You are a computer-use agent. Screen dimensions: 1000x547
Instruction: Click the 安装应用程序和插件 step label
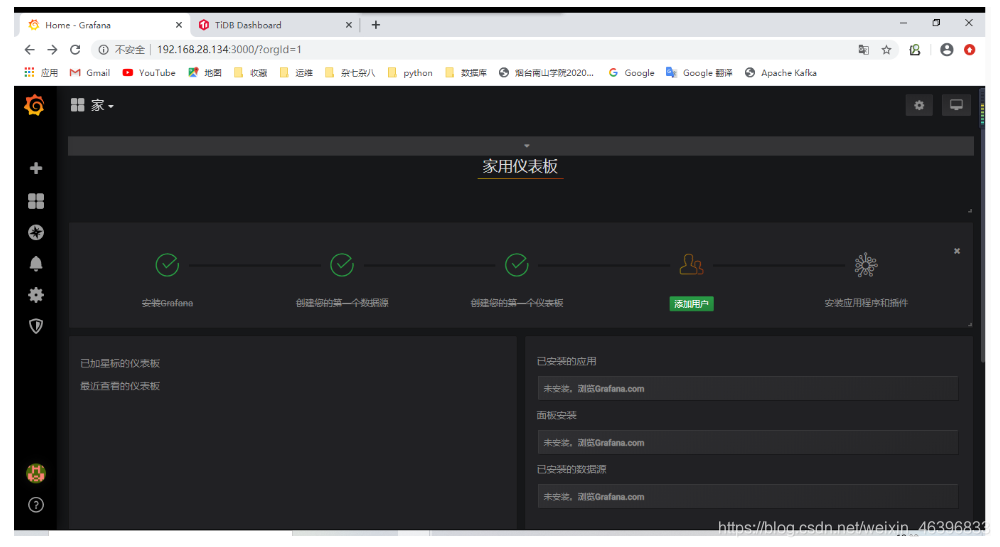(x=865, y=303)
